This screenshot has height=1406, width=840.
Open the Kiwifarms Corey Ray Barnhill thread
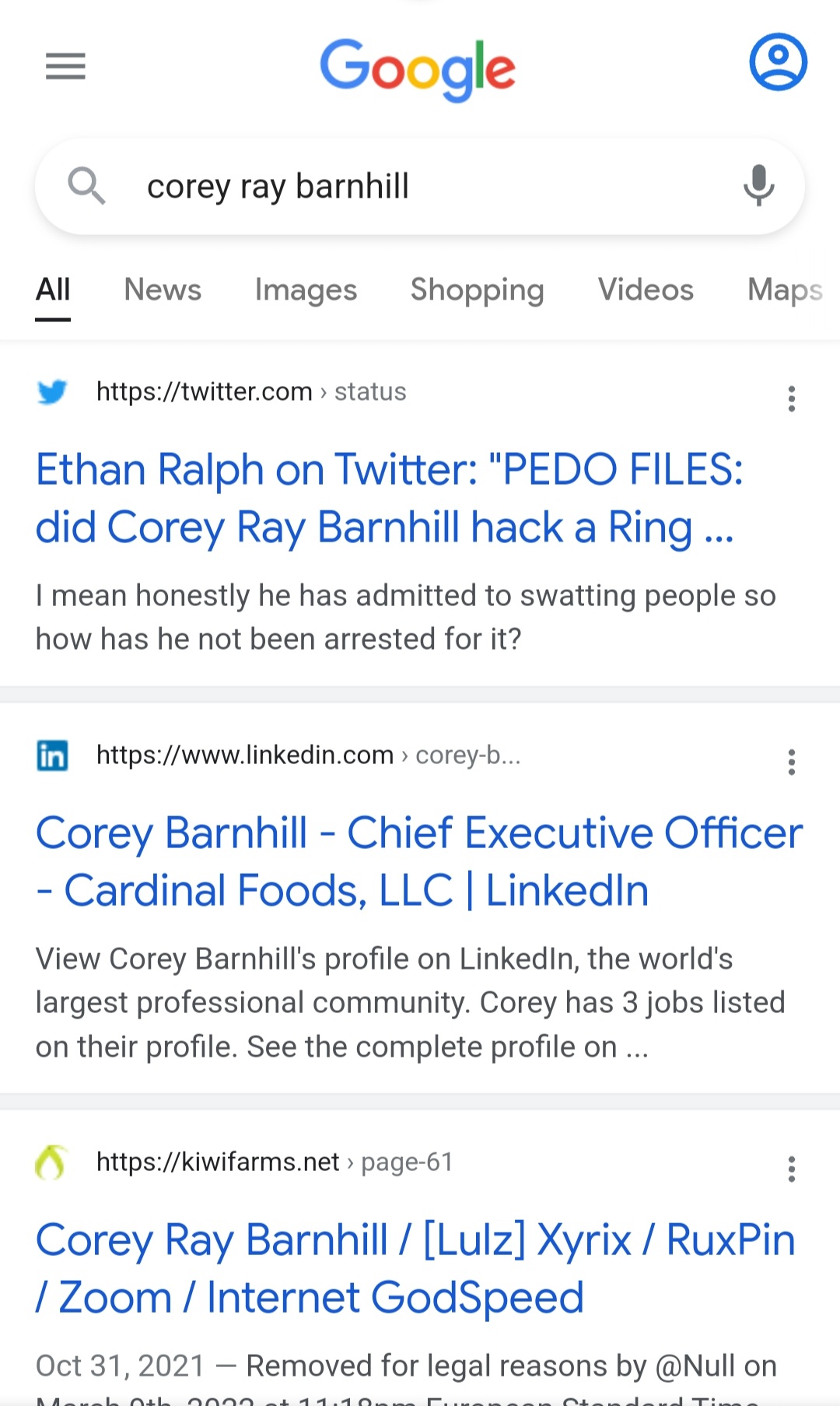(415, 1268)
